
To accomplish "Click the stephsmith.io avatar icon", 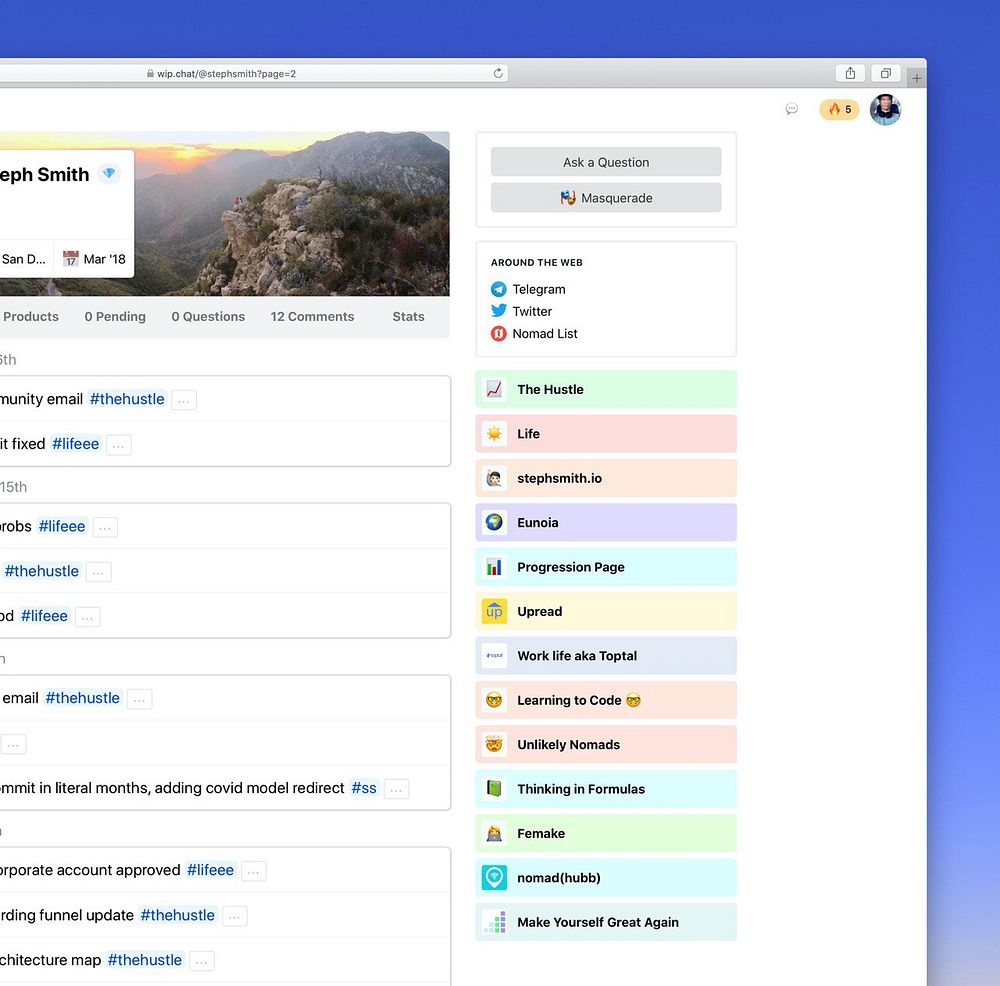I will pyautogui.click(x=494, y=478).
